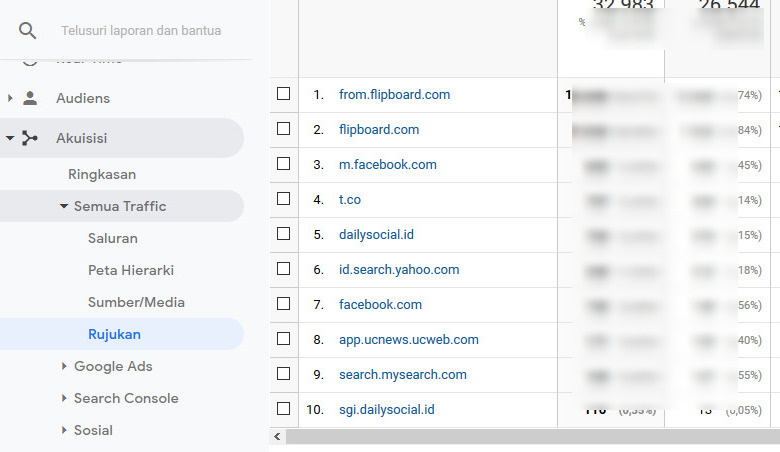Focus the Telusuri laporan dan bantuan search field
Screen dimensions: 780x452
pyautogui.click(x=142, y=30)
